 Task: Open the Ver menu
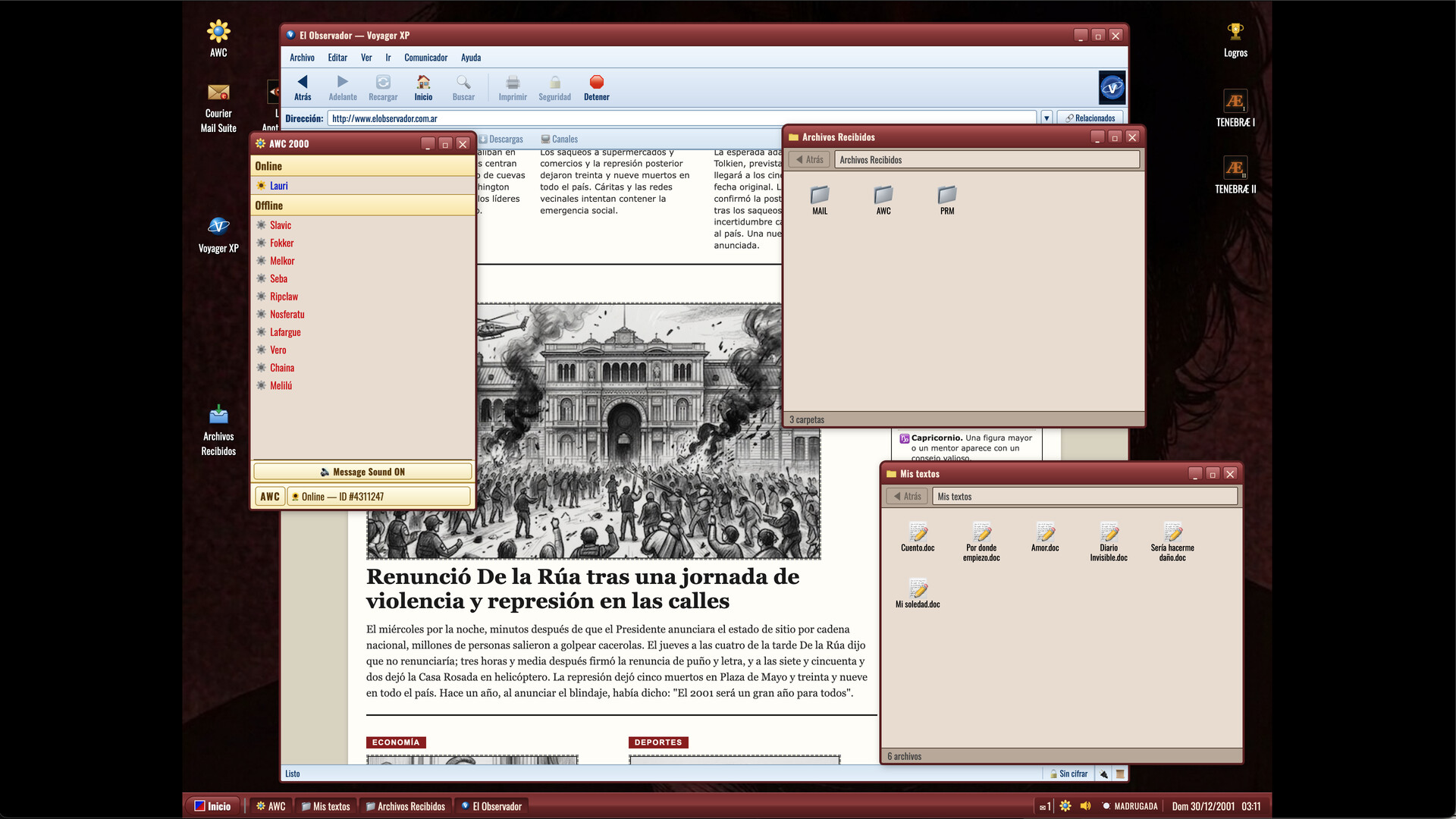[366, 58]
